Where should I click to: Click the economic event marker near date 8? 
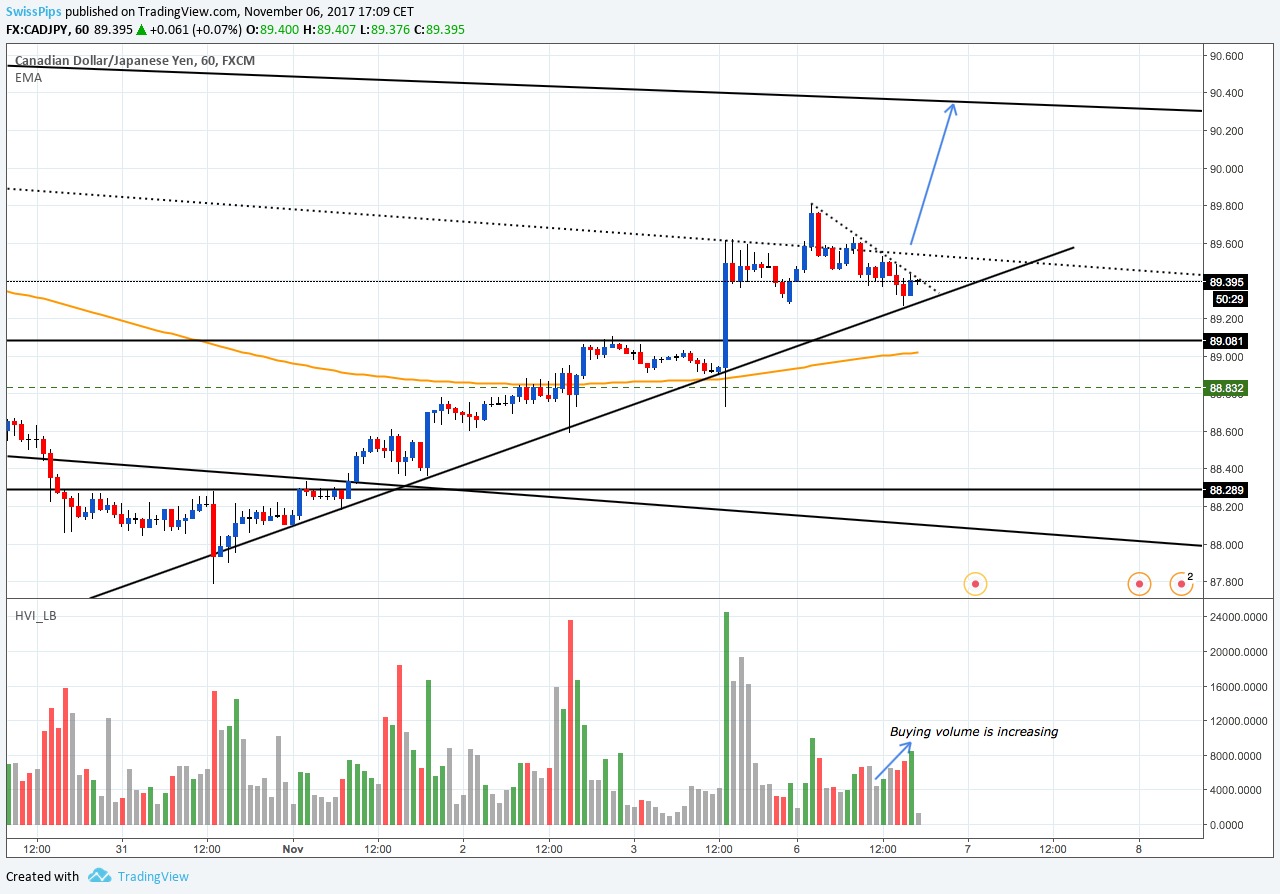1139,582
